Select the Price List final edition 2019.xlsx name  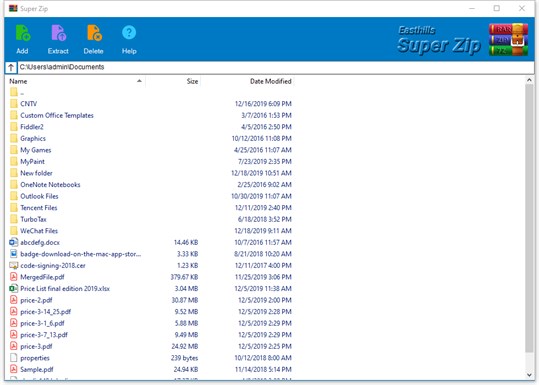[65, 288]
